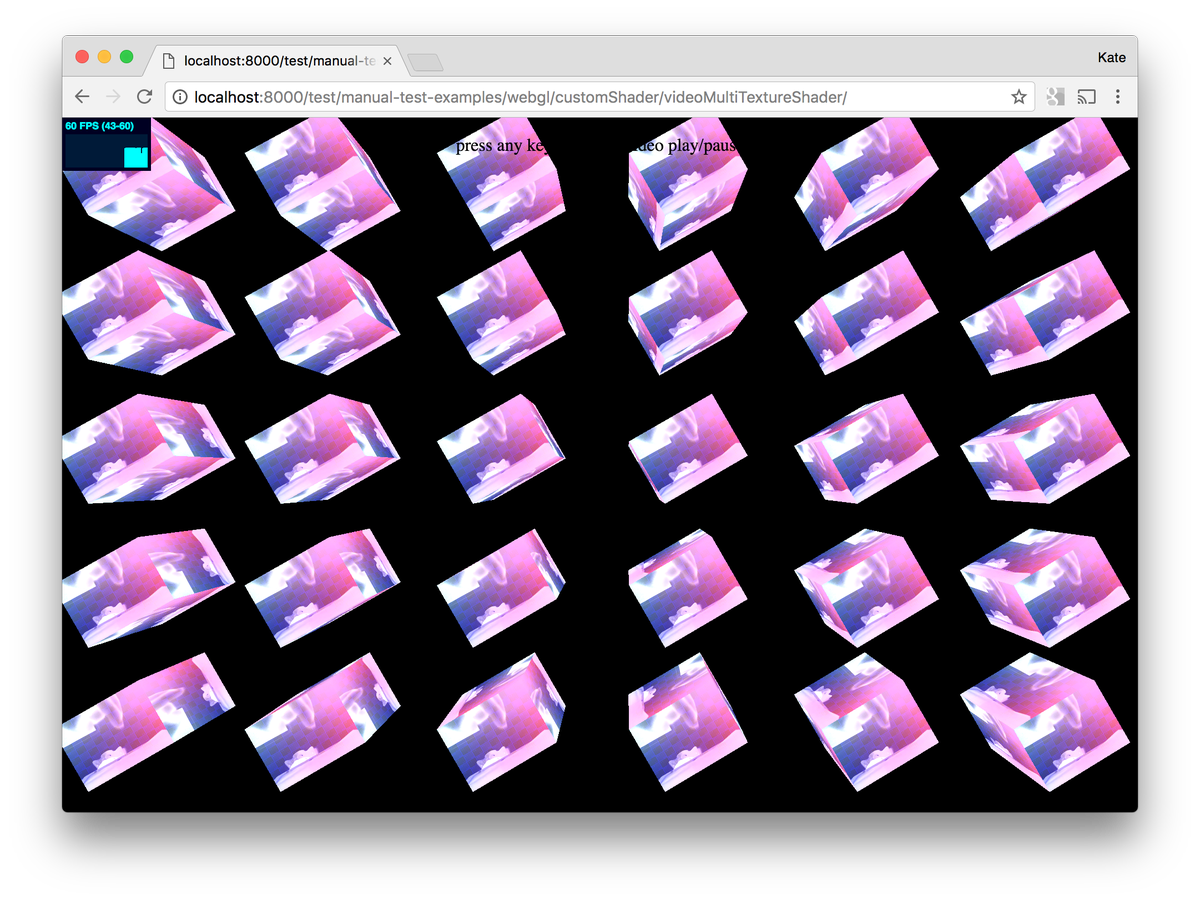Image resolution: width=1200 pixels, height=901 pixels.
Task: Reload the videoMultiTextureShader page
Action: (x=143, y=96)
